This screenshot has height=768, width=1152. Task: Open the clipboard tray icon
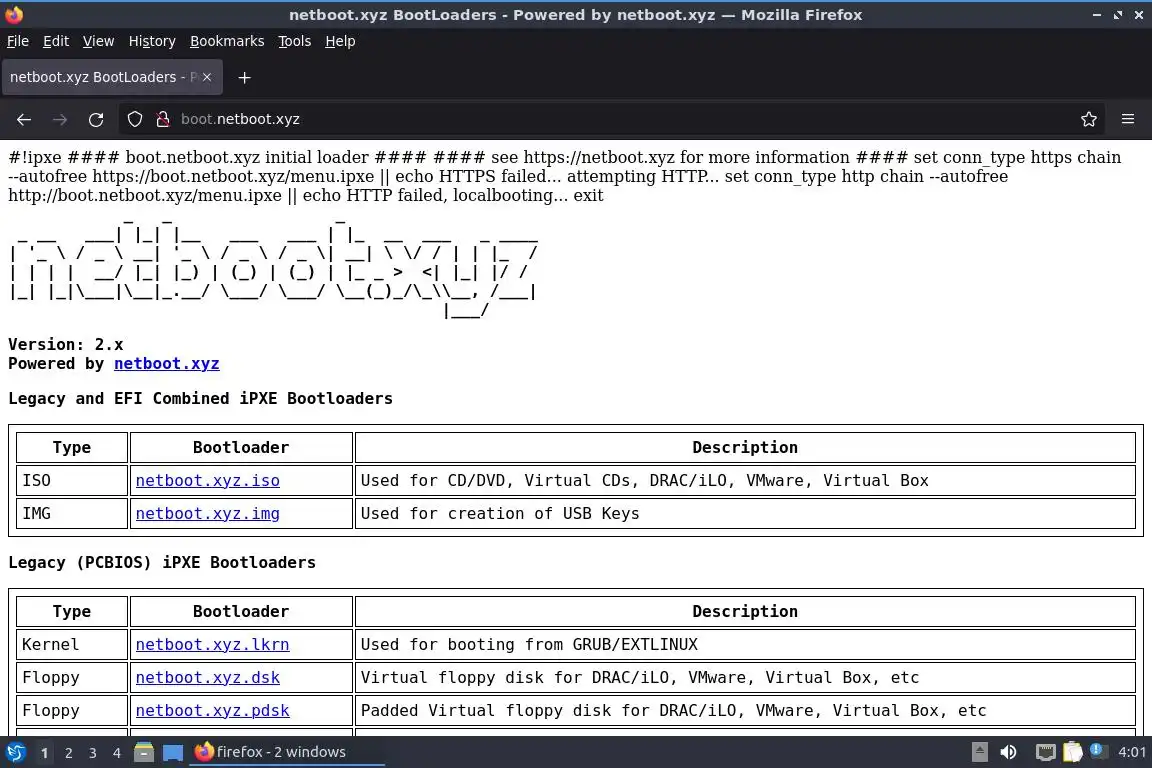coord(1073,752)
